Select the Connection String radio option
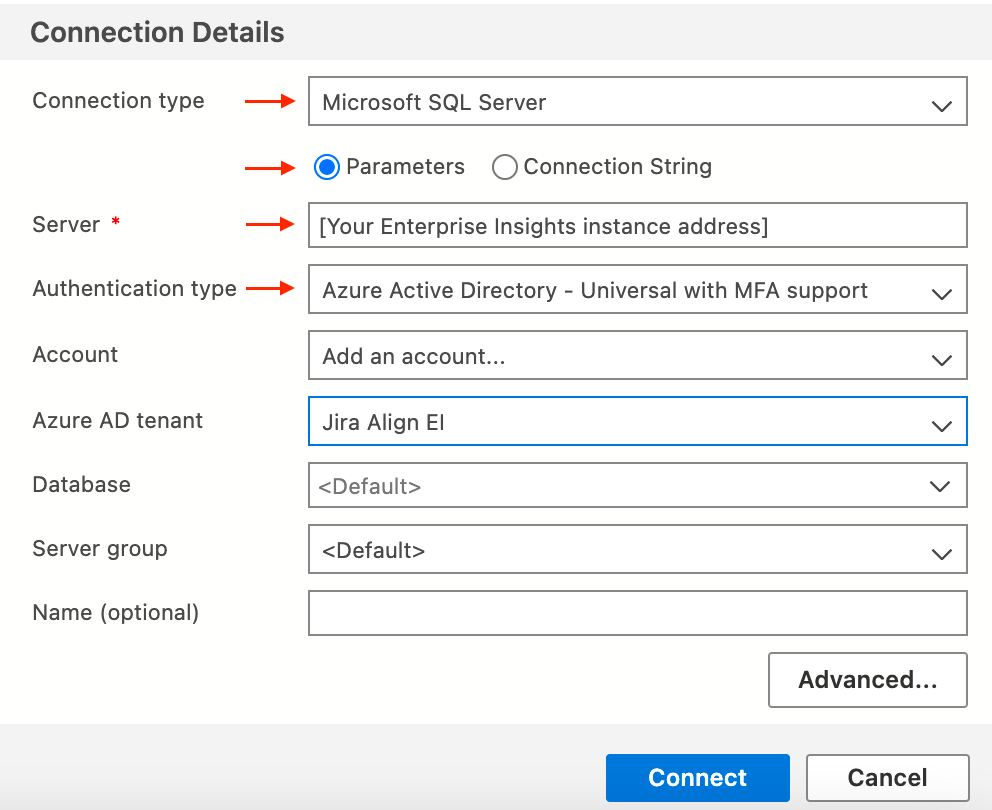Screen dimensions: 992x810 tap(505, 167)
